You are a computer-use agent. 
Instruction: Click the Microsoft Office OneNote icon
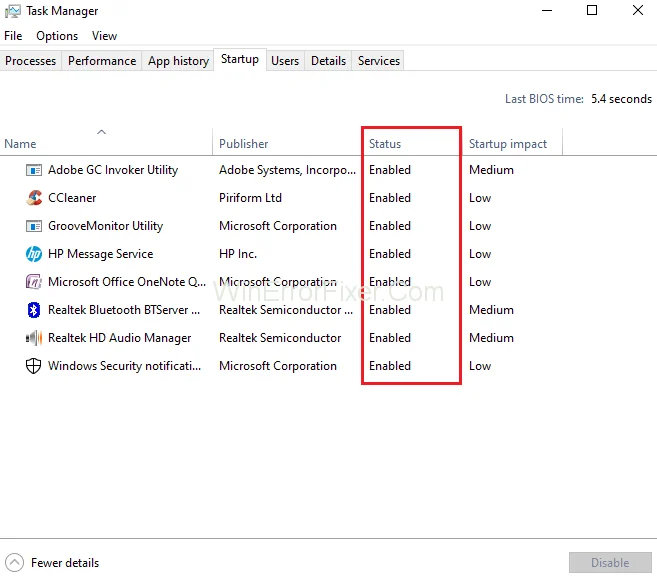coord(34,282)
